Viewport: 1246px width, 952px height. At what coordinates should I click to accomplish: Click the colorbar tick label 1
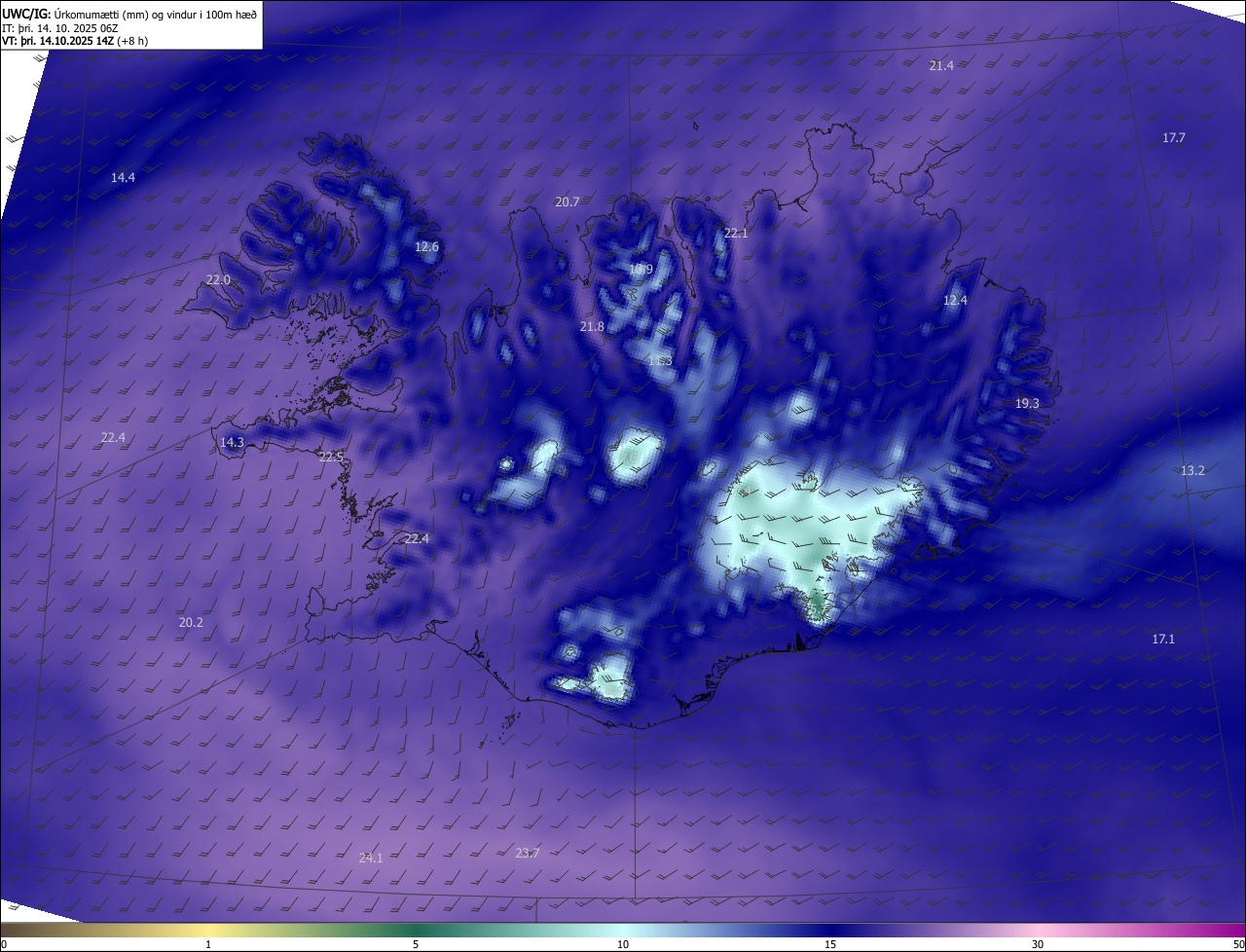point(208,944)
